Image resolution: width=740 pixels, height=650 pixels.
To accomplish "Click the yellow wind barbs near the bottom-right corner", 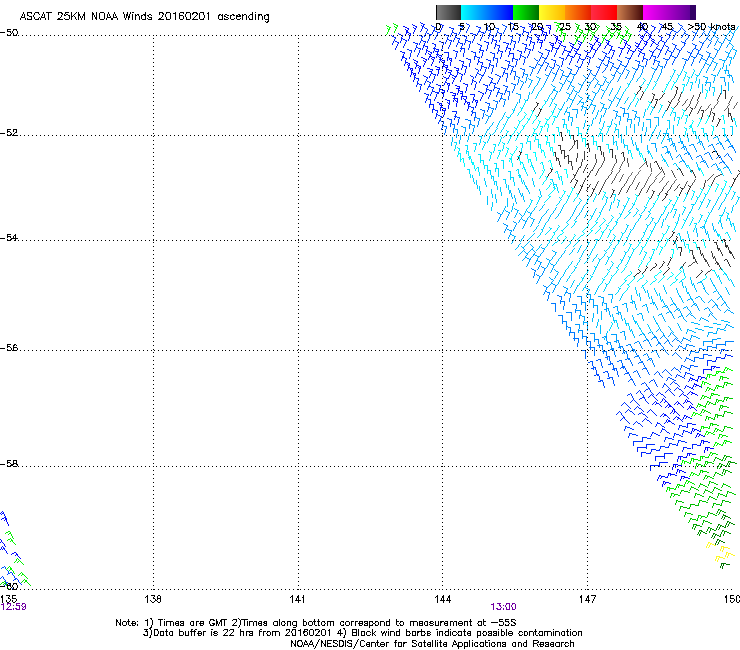I will point(719,553).
